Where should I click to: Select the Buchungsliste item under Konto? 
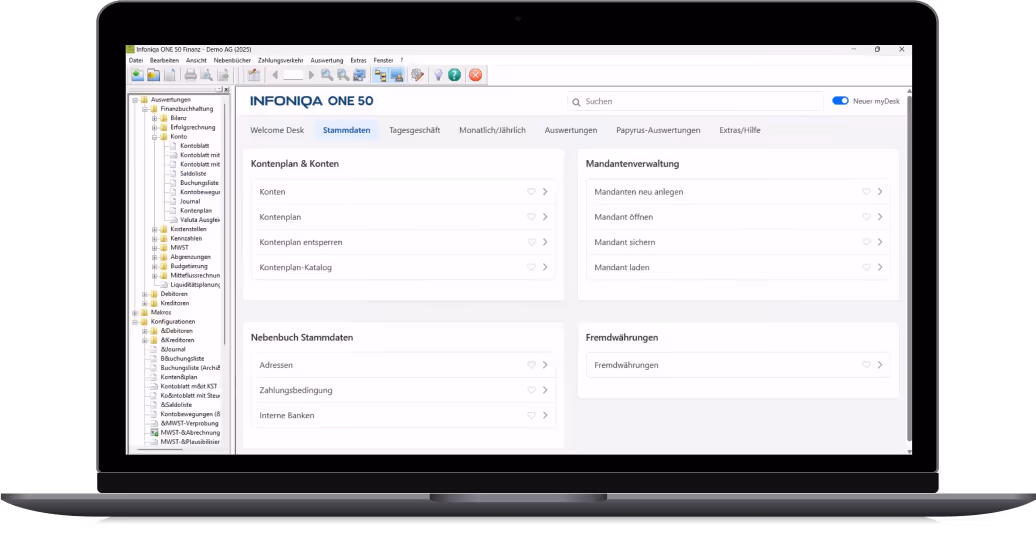coord(199,183)
